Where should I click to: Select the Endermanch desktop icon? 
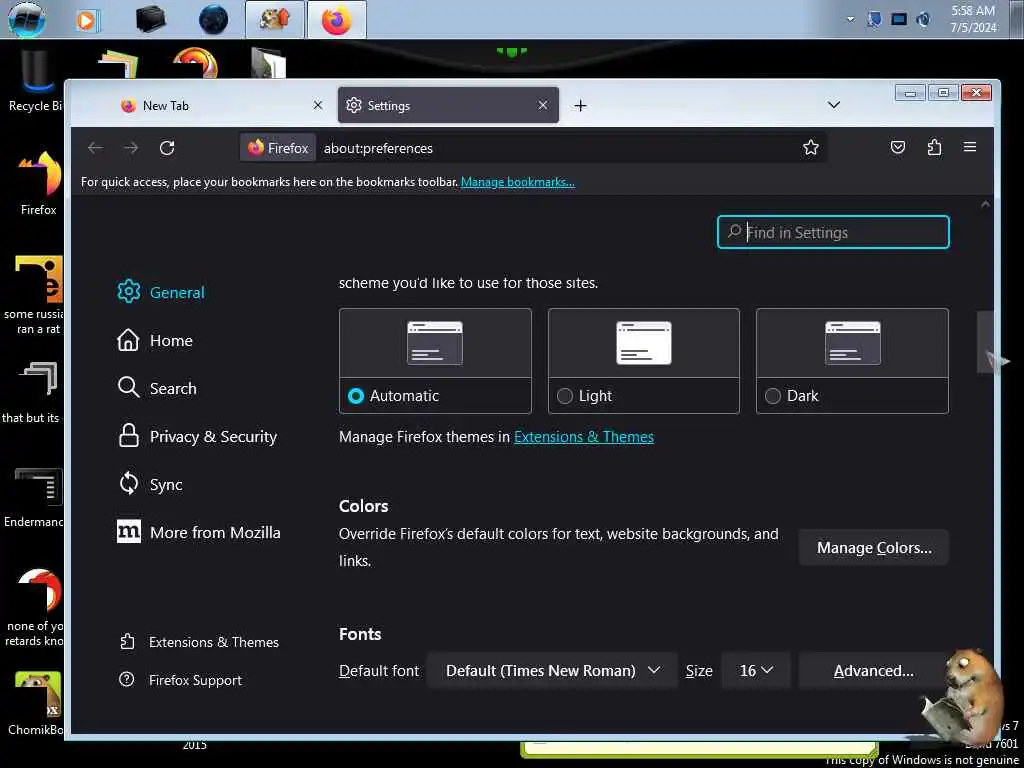34,498
